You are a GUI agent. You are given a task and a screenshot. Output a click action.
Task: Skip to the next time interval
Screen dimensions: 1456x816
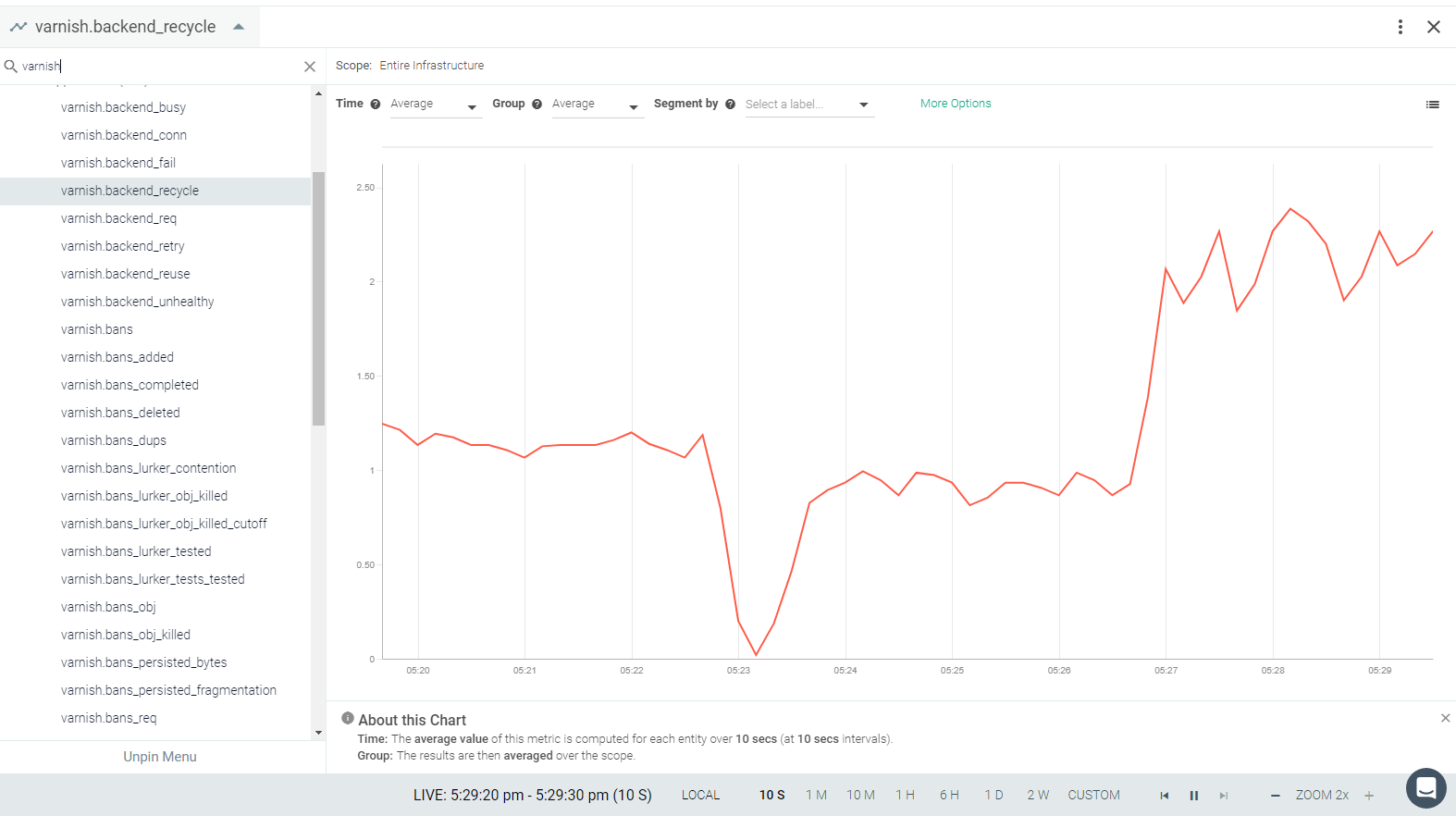click(x=1224, y=796)
